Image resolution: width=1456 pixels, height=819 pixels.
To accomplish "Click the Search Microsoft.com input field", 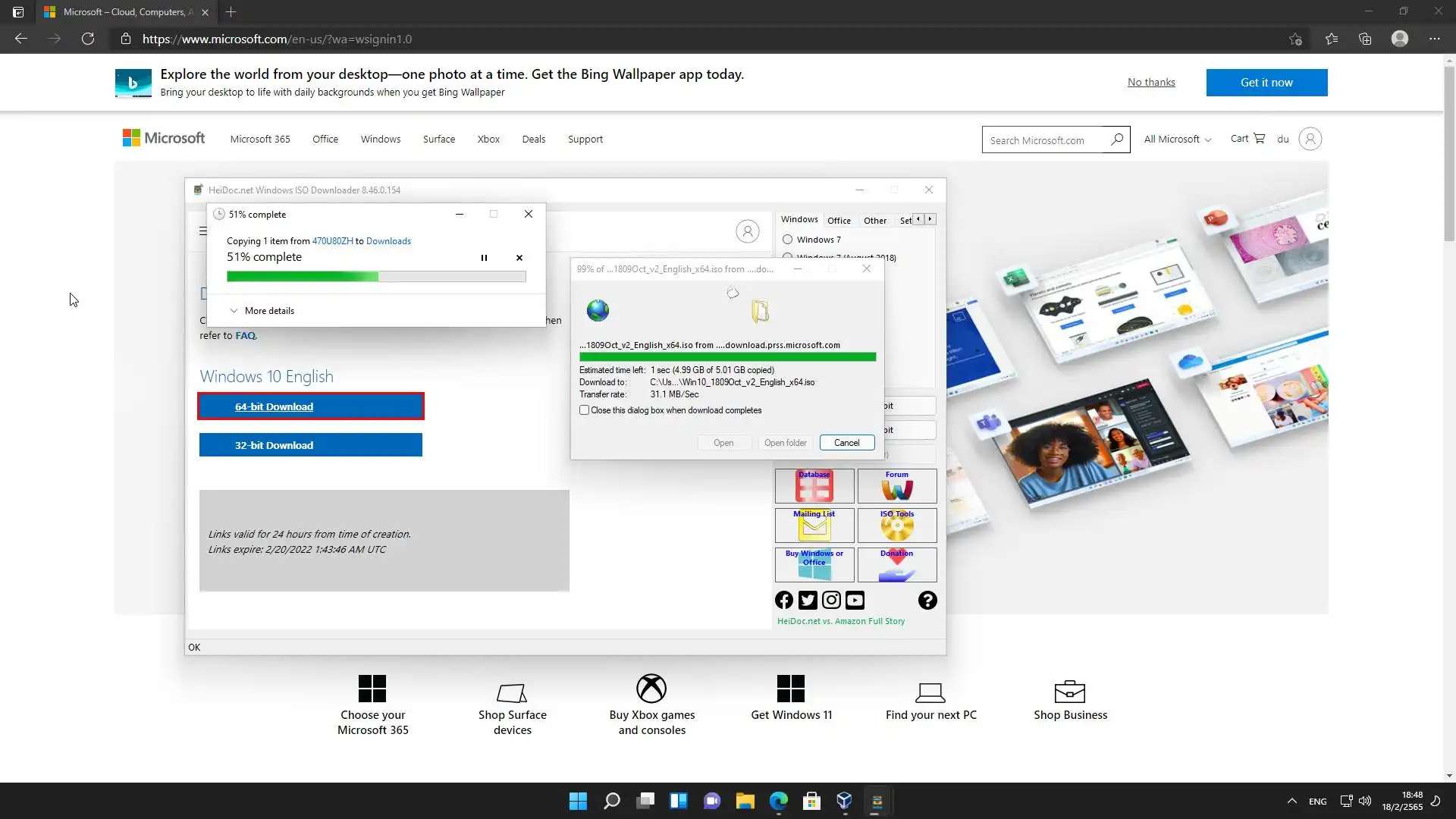I will [1045, 140].
